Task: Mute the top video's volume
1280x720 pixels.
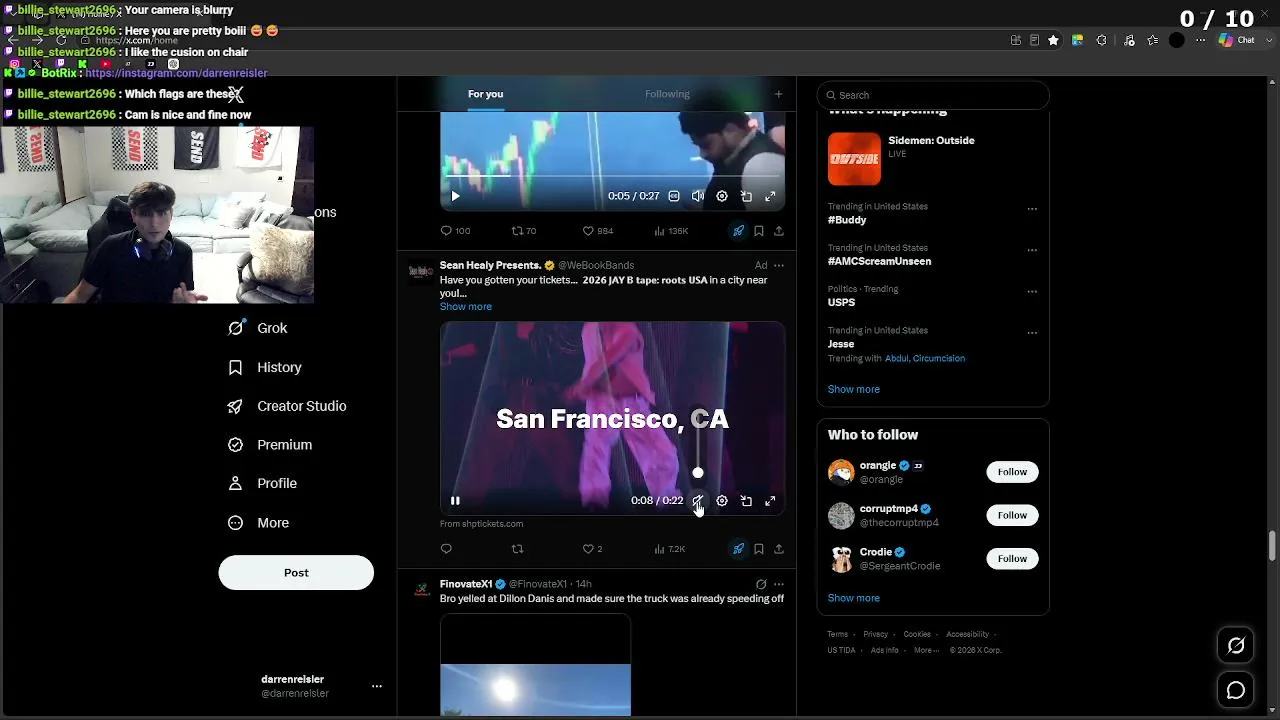Action: coord(698,196)
